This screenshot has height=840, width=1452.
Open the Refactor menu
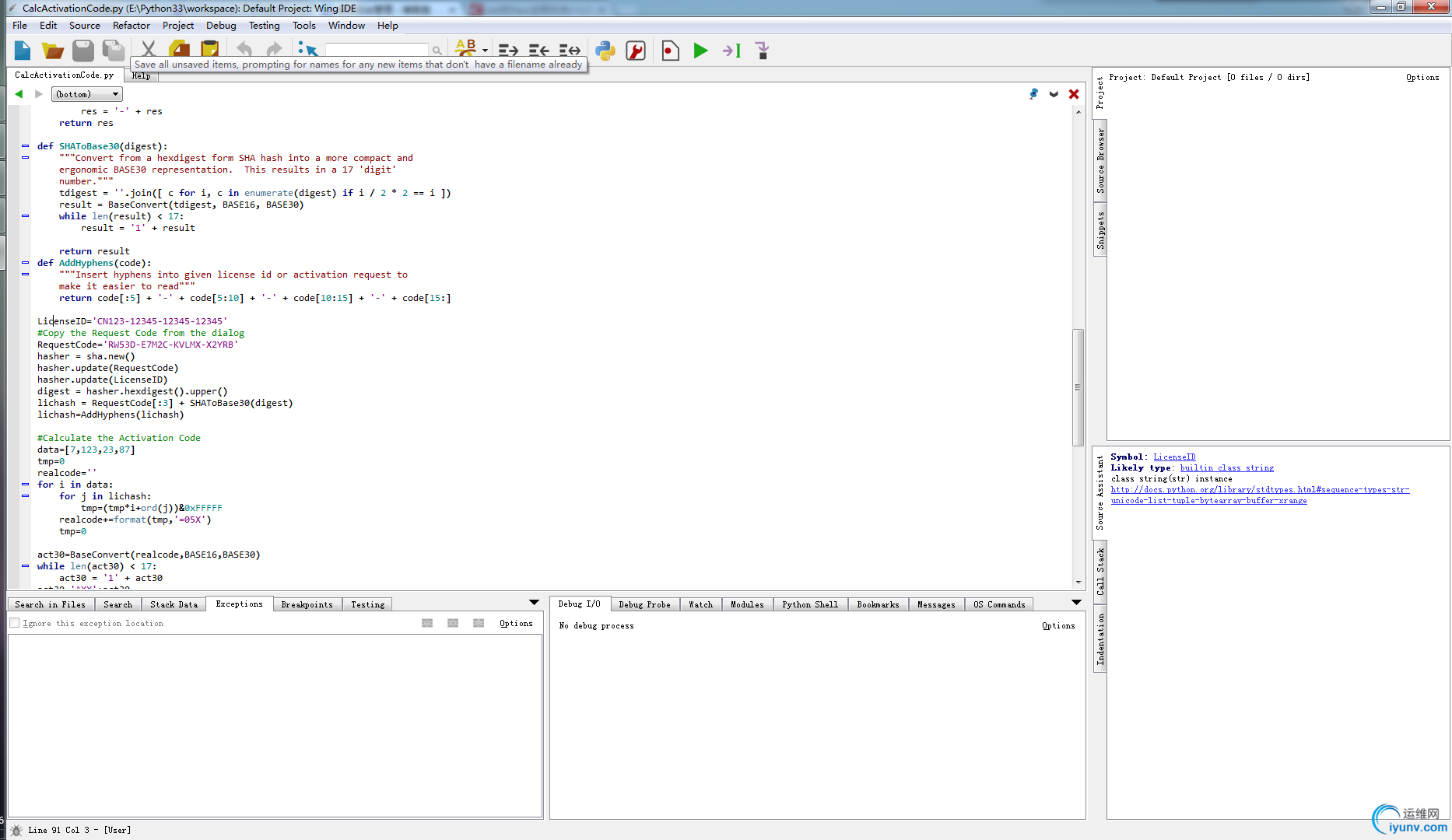coord(132,25)
